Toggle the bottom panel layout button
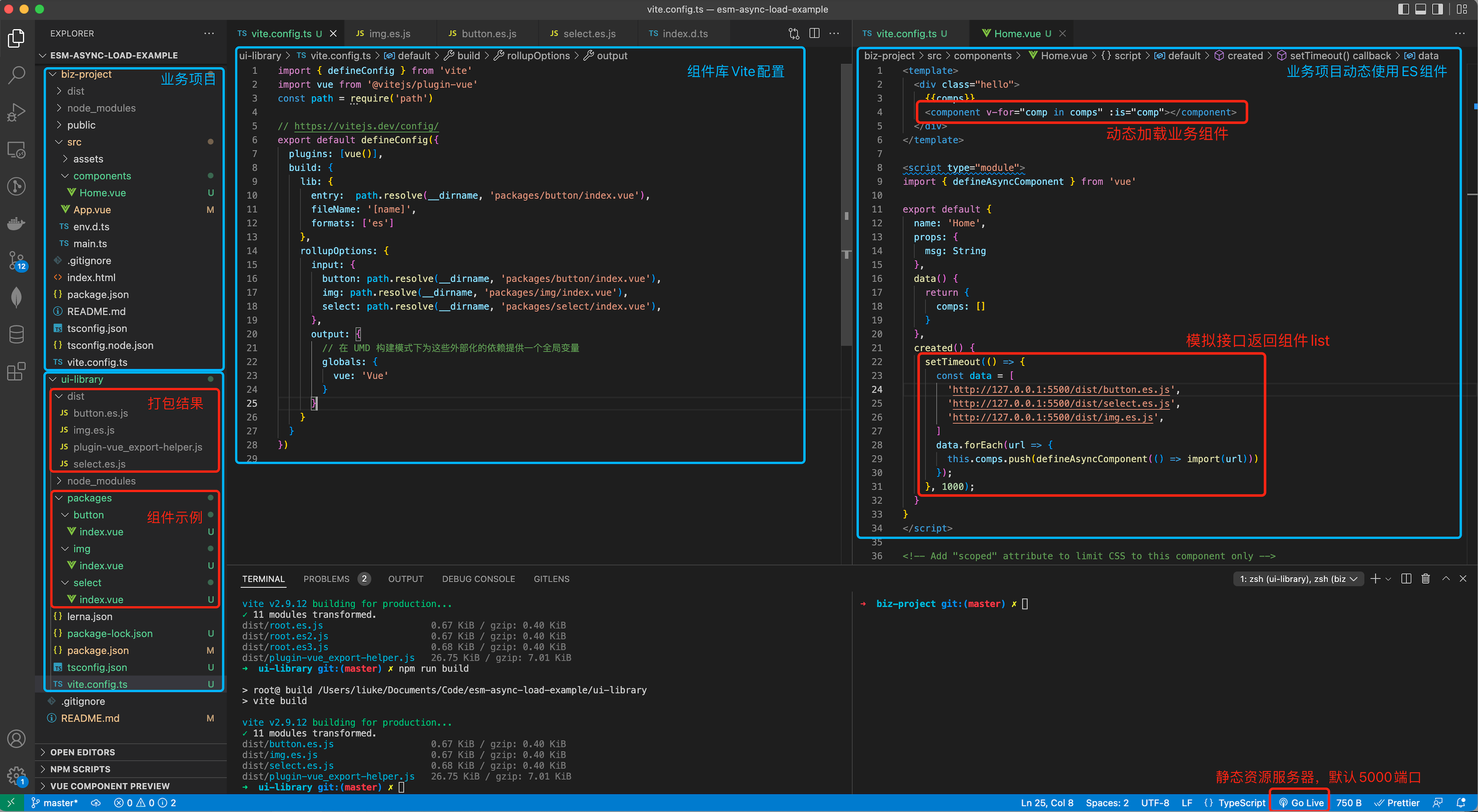 tap(1421, 9)
